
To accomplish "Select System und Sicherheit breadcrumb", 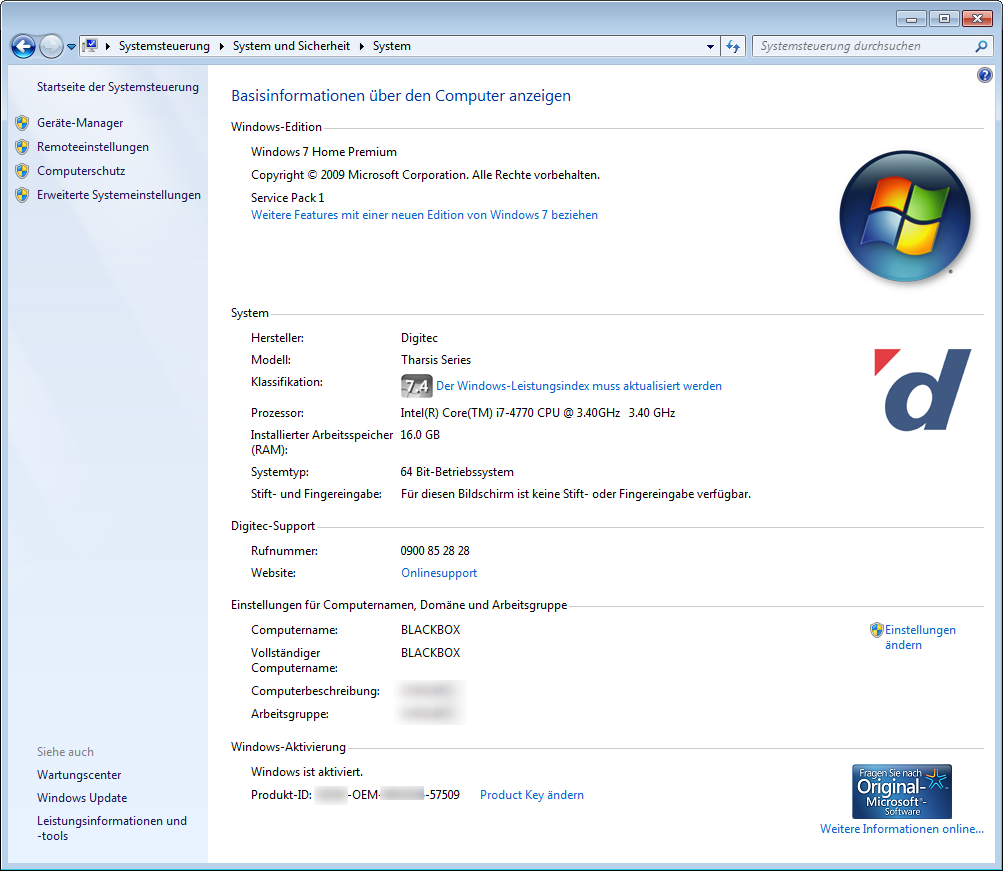I will pyautogui.click(x=291, y=46).
